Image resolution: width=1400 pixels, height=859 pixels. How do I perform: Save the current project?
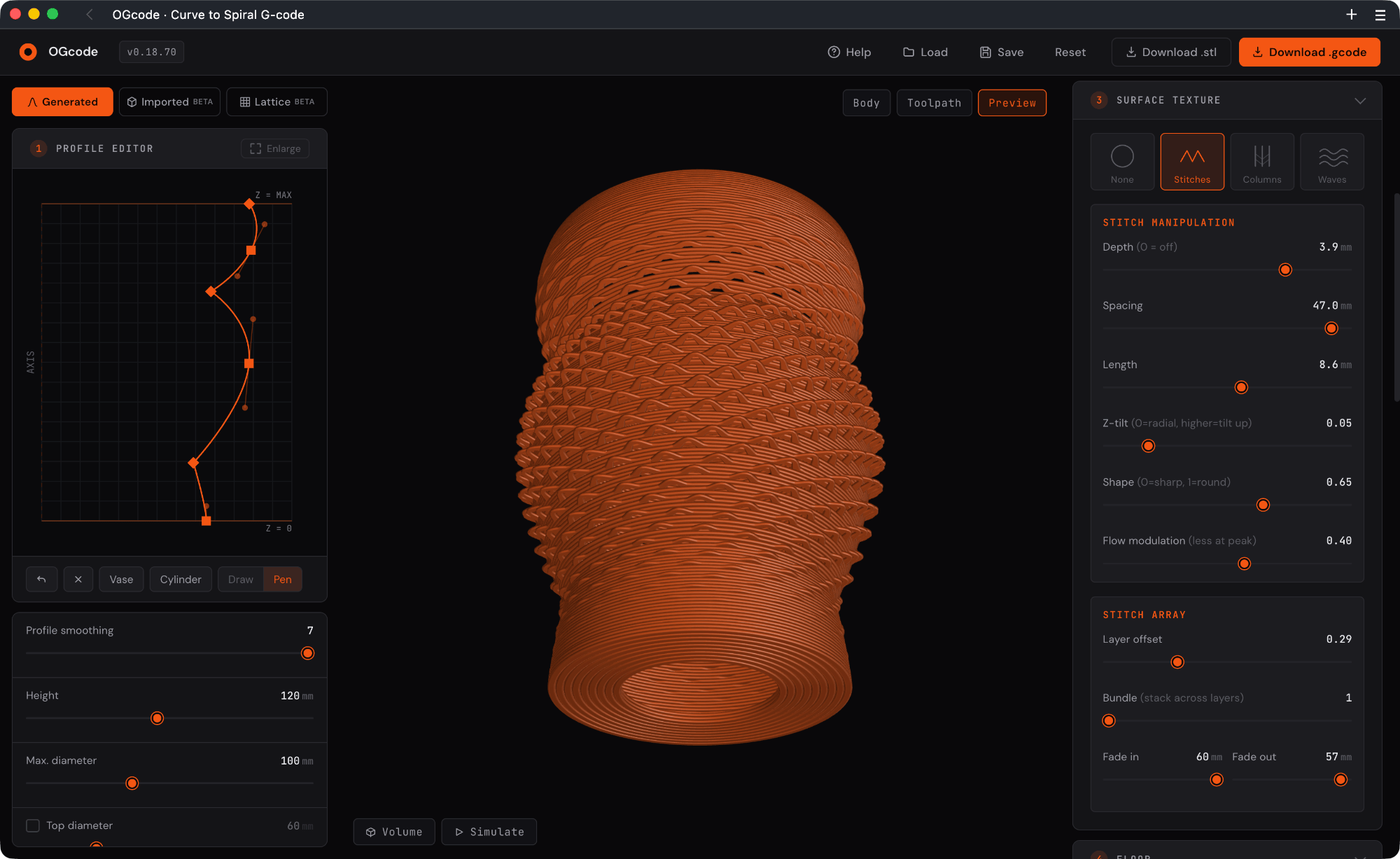(1002, 52)
